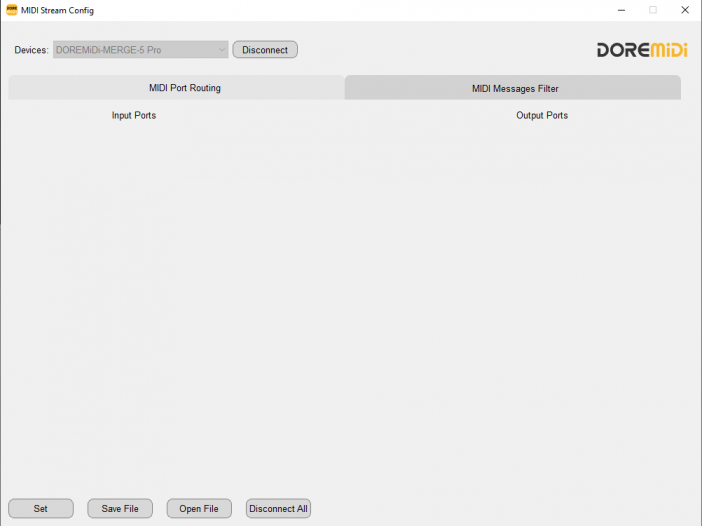Click the Output Ports label
The height and width of the screenshot is (526, 702).
(x=542, y=115)
